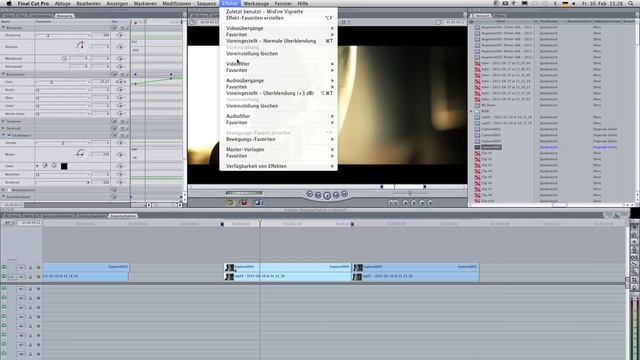Open the Apple menu
Image resolution: width=640 pixels, height=360 pixels.
pos(9,3)
